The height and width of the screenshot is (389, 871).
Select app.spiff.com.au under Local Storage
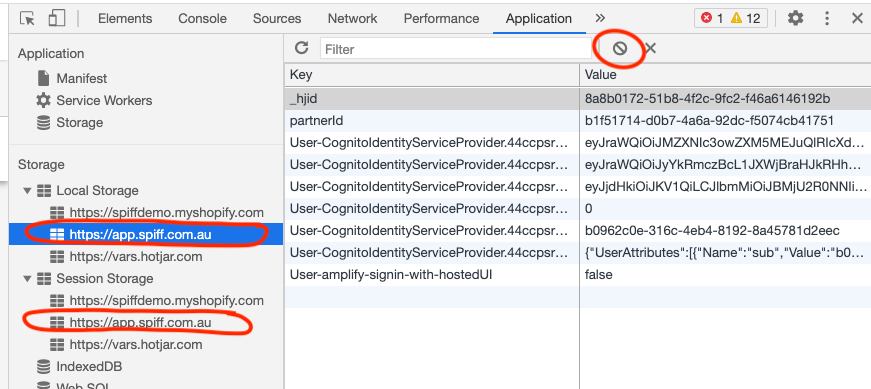141,235
